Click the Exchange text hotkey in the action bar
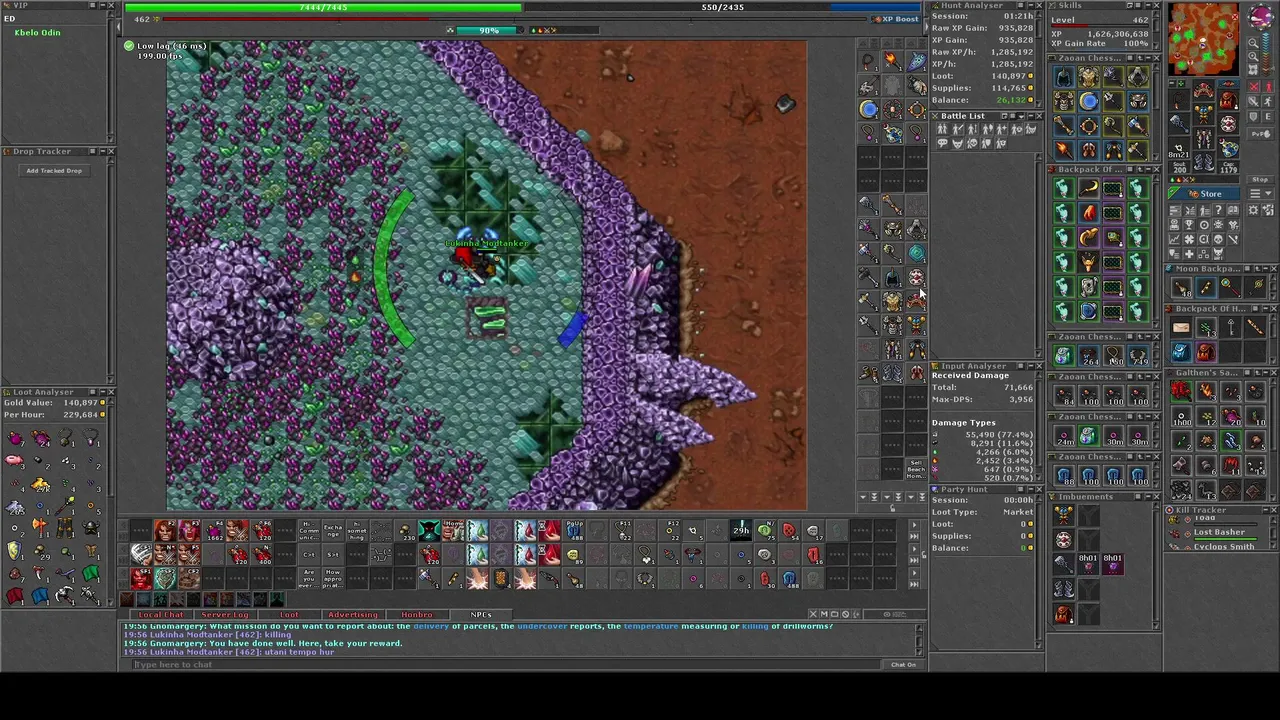The image size is (1280, 720). click(333, 530)
